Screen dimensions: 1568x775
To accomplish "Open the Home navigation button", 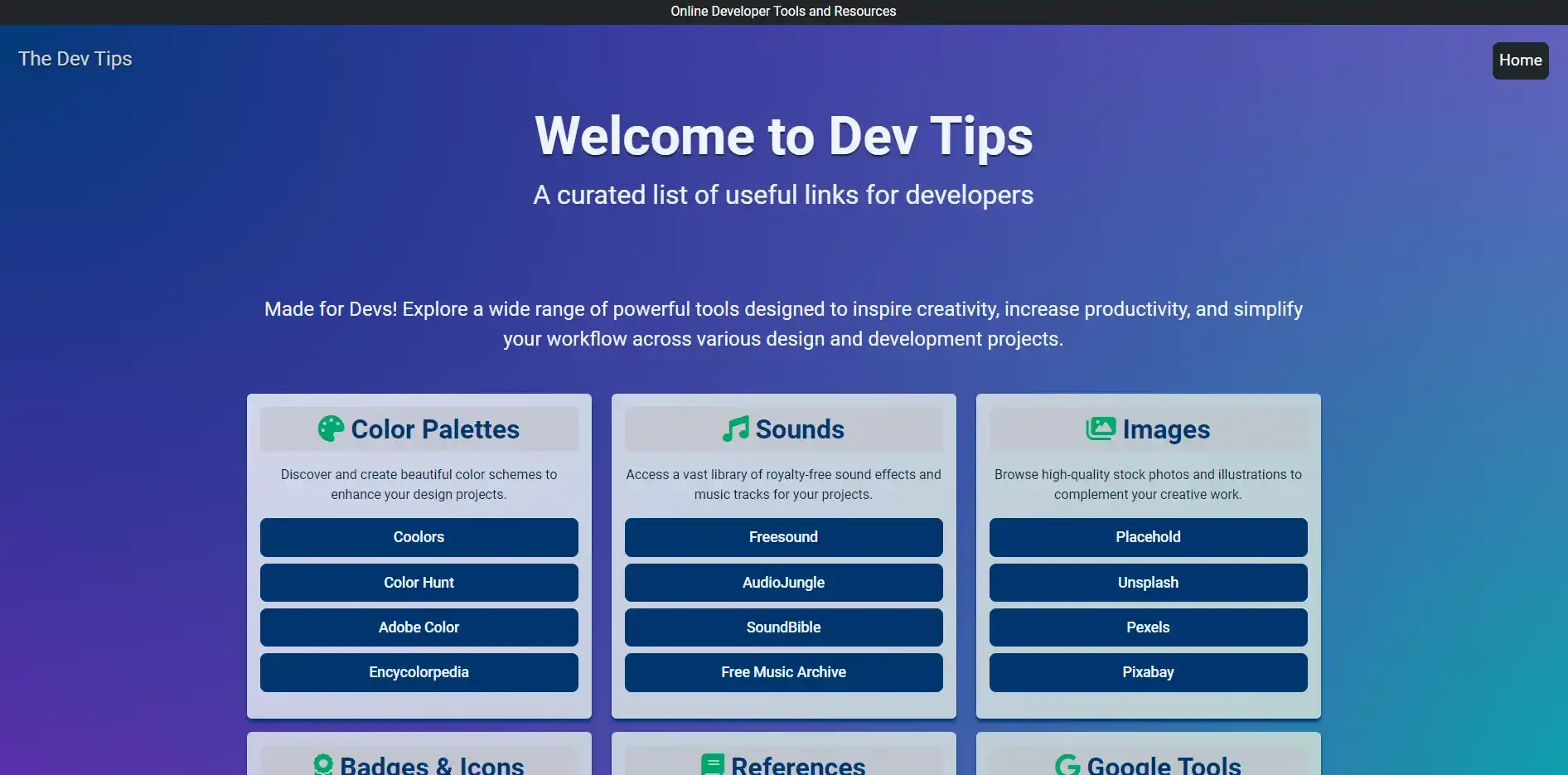I will coord(1520,61).
